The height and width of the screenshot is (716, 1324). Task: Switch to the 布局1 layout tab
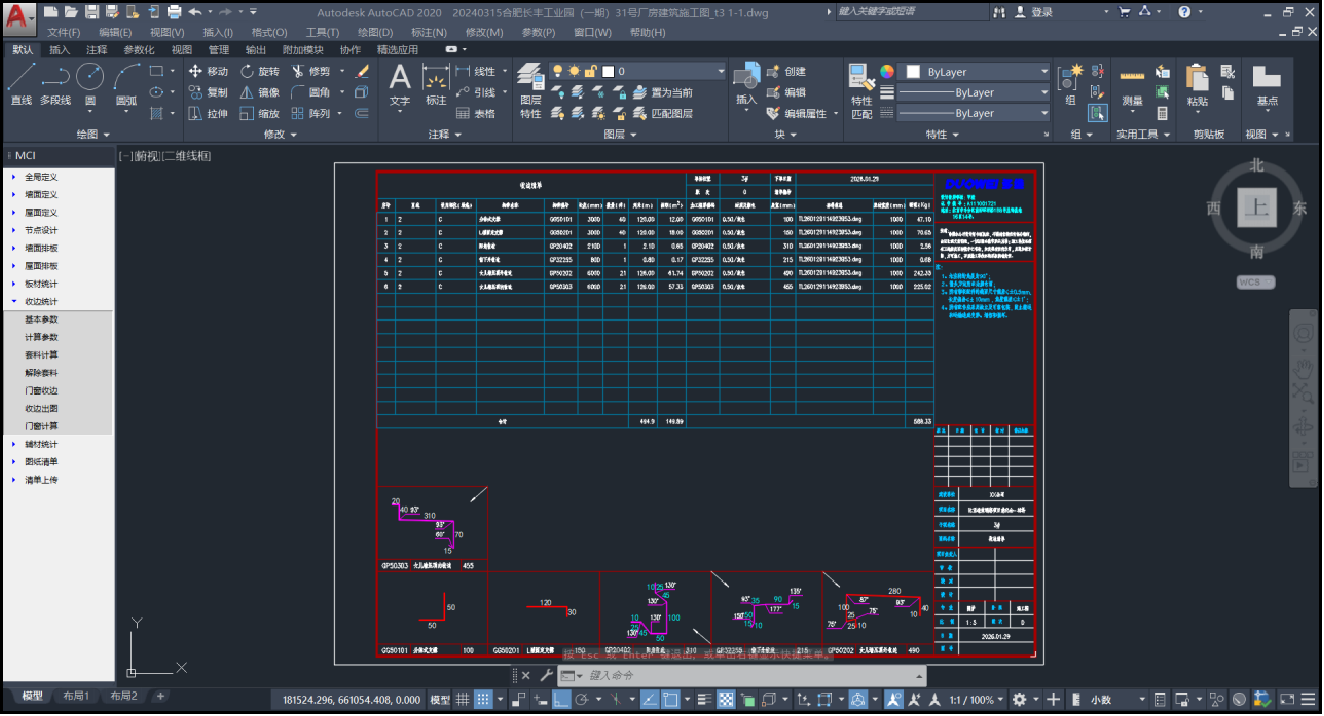(x=75, y=696)
